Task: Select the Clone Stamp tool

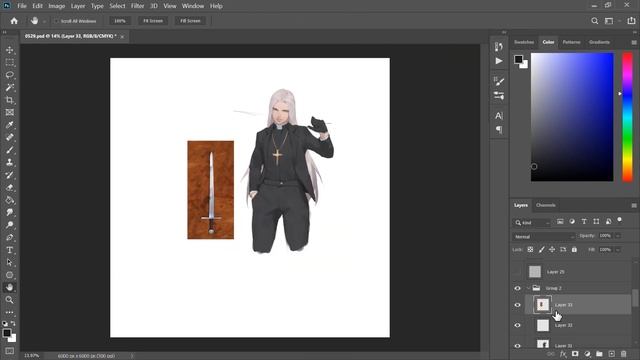Action: [x=9, y=162]
